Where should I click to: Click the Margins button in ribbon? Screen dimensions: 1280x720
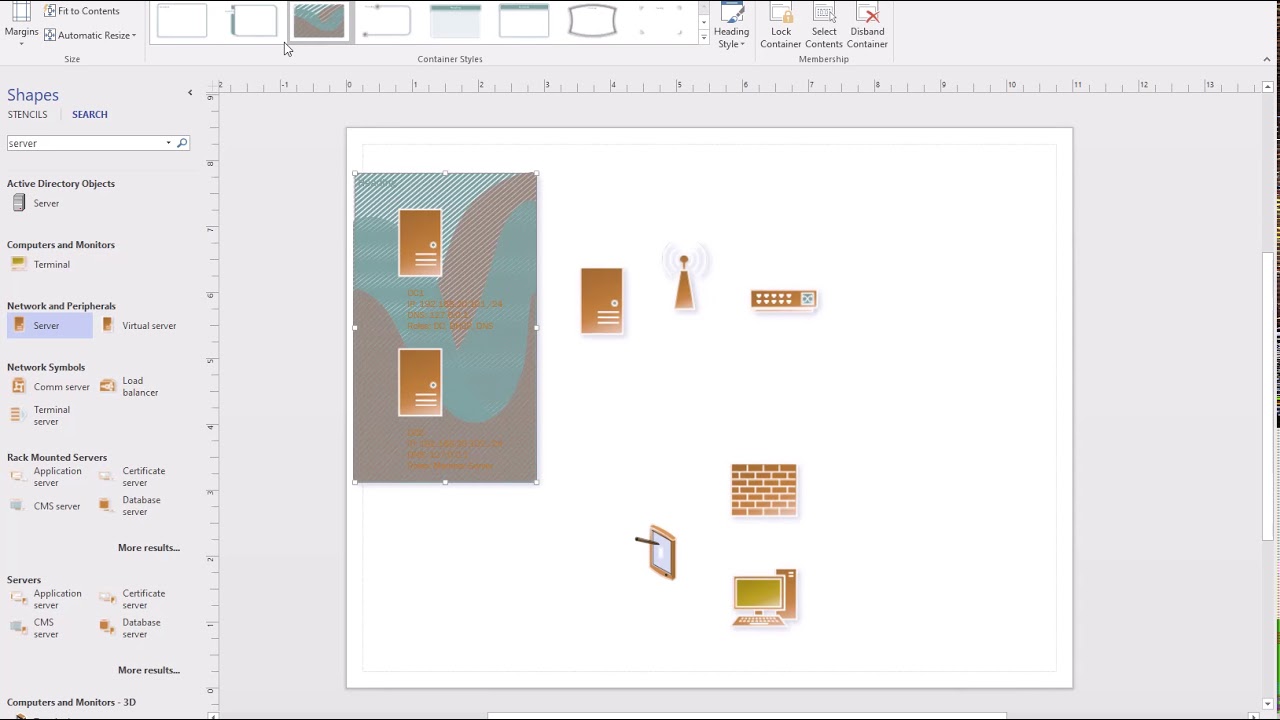[21, 24]
